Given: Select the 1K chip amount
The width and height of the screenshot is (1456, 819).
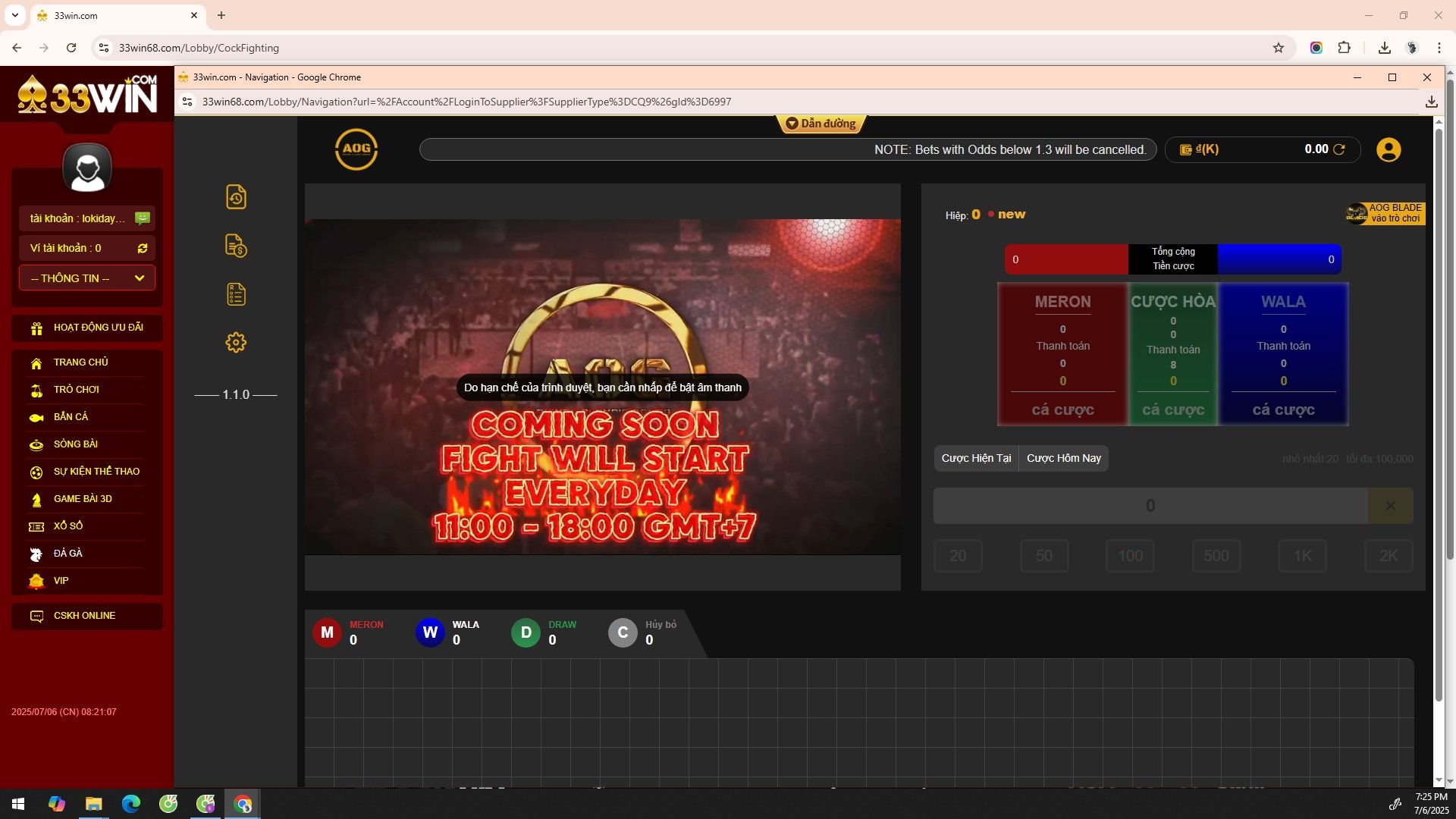Looking at the screenshot, I should point(1303,556).
